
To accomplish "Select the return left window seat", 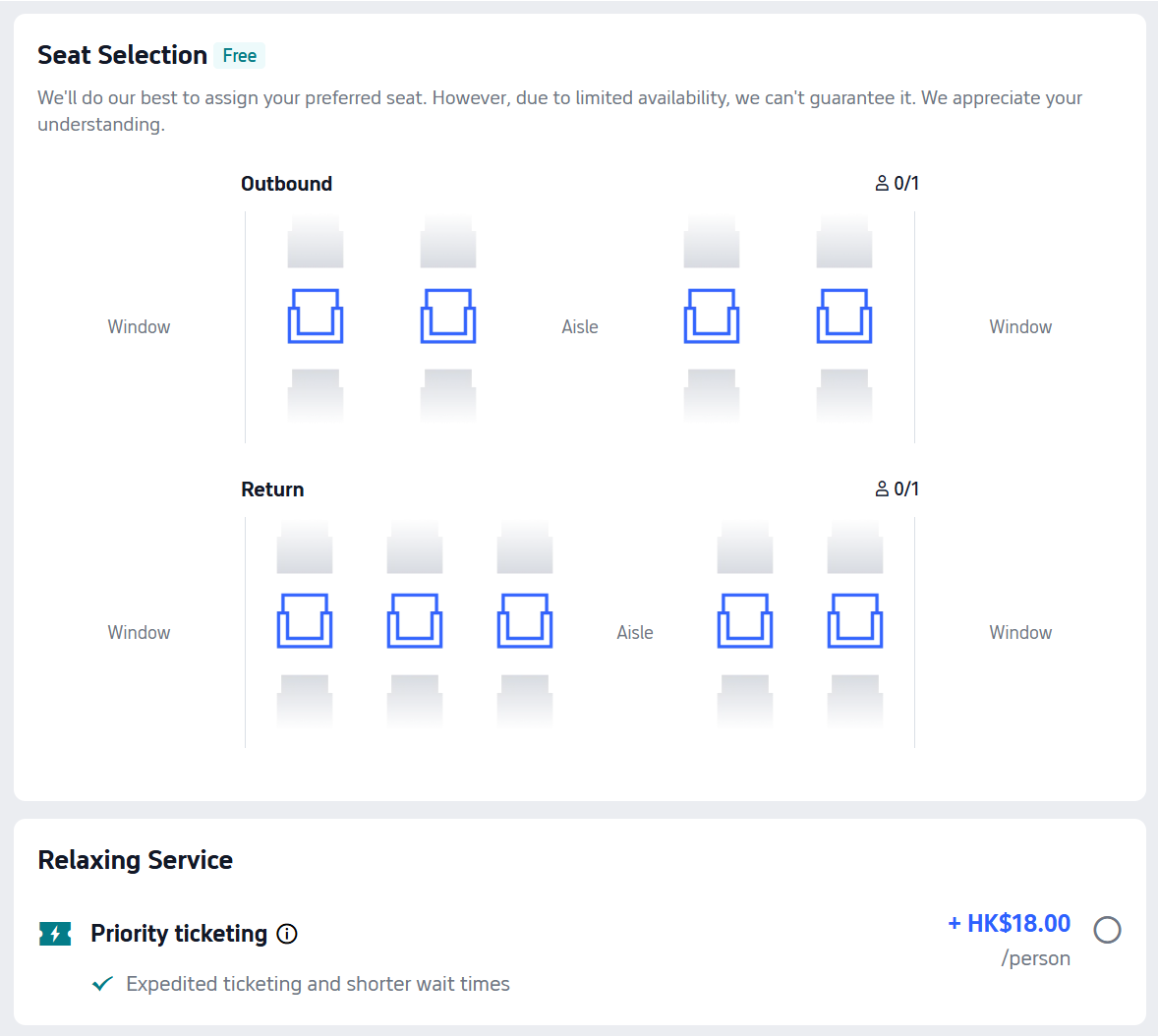I will [305, 621].
